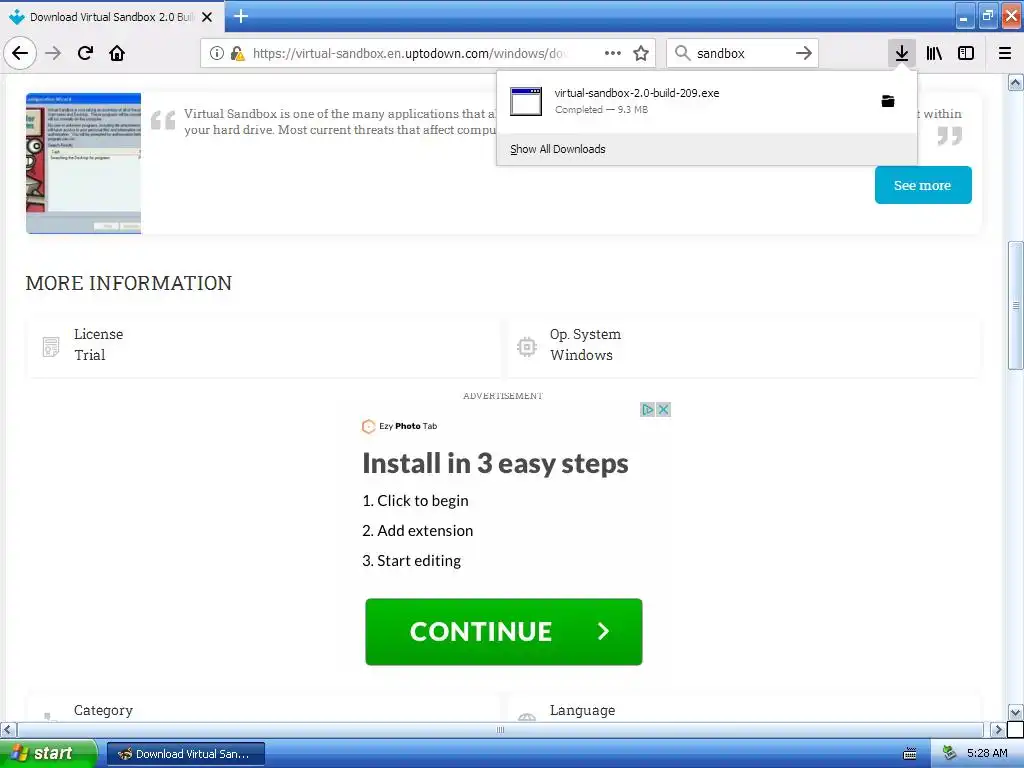This screenshot has width=1024, height=768.
Task: Show site information icon in address bar
Action: click(216, 53)
